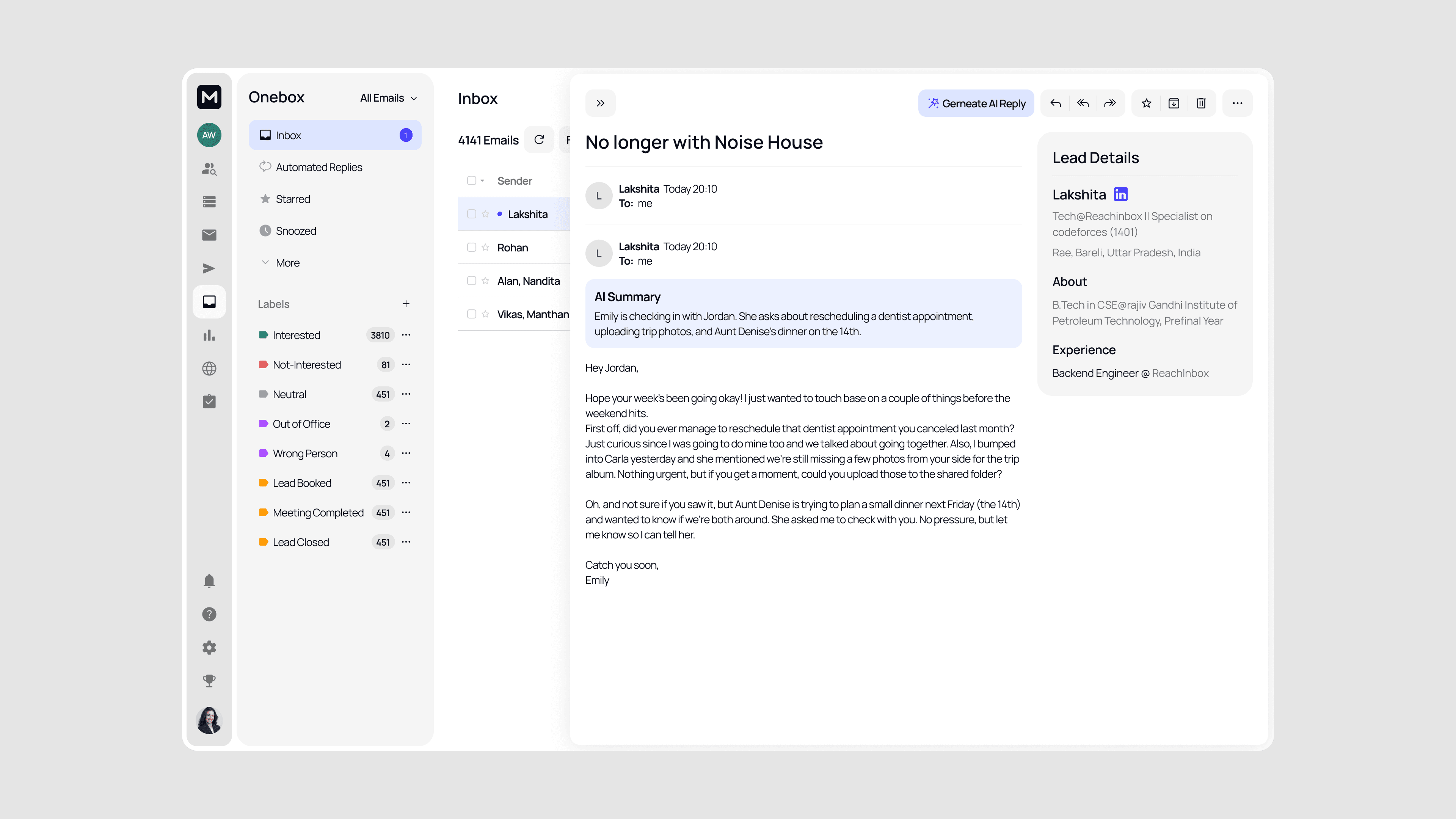
Task: Click the forward email icon
Action: coord(1109,103)
